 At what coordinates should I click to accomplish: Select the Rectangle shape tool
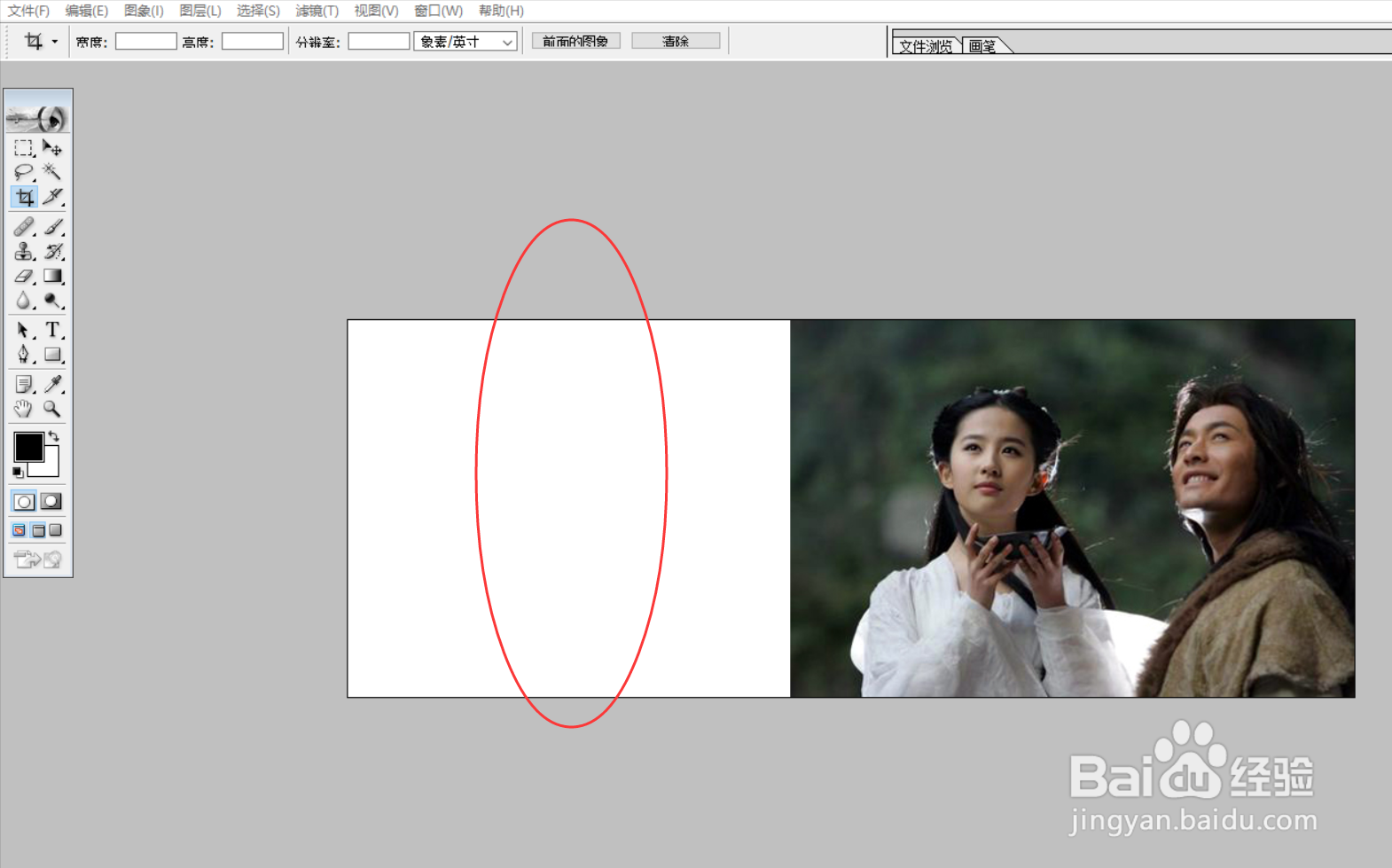coord(52,355)
